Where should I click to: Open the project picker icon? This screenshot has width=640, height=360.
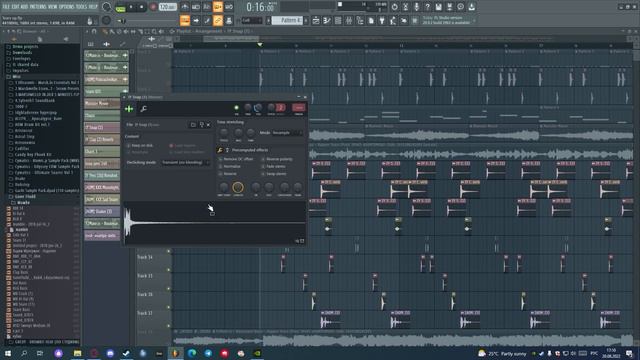371,20
